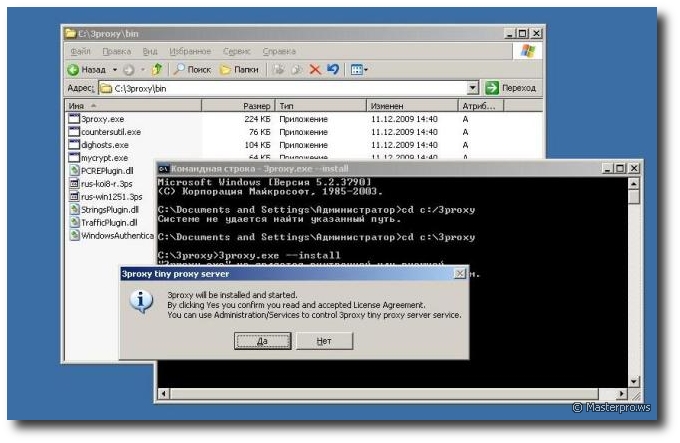Click the Переход go button
680x443 pixels.
510,88
